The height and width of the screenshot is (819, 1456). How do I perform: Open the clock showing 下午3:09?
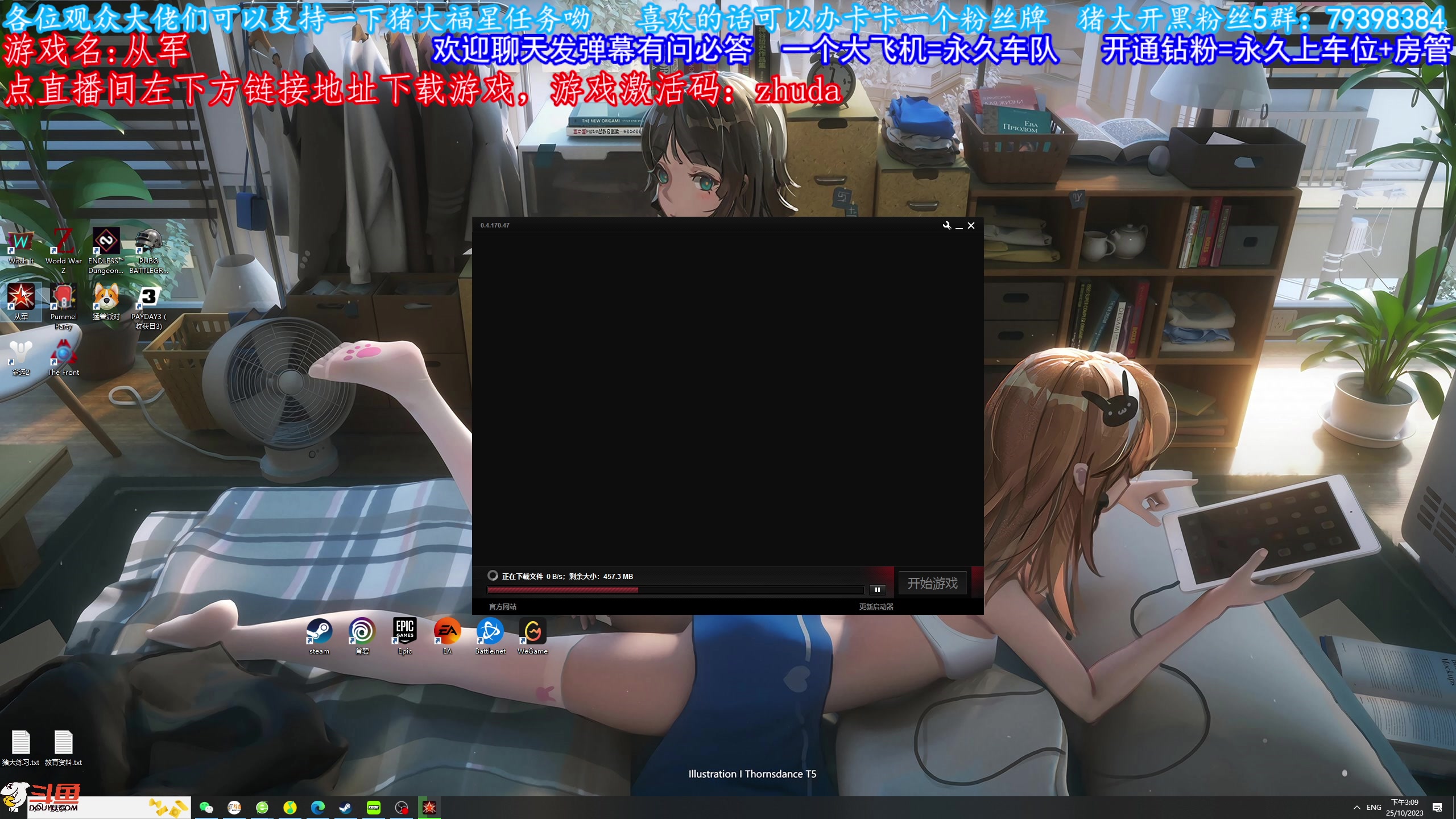pyautogui.click(x=1405, y=808)
